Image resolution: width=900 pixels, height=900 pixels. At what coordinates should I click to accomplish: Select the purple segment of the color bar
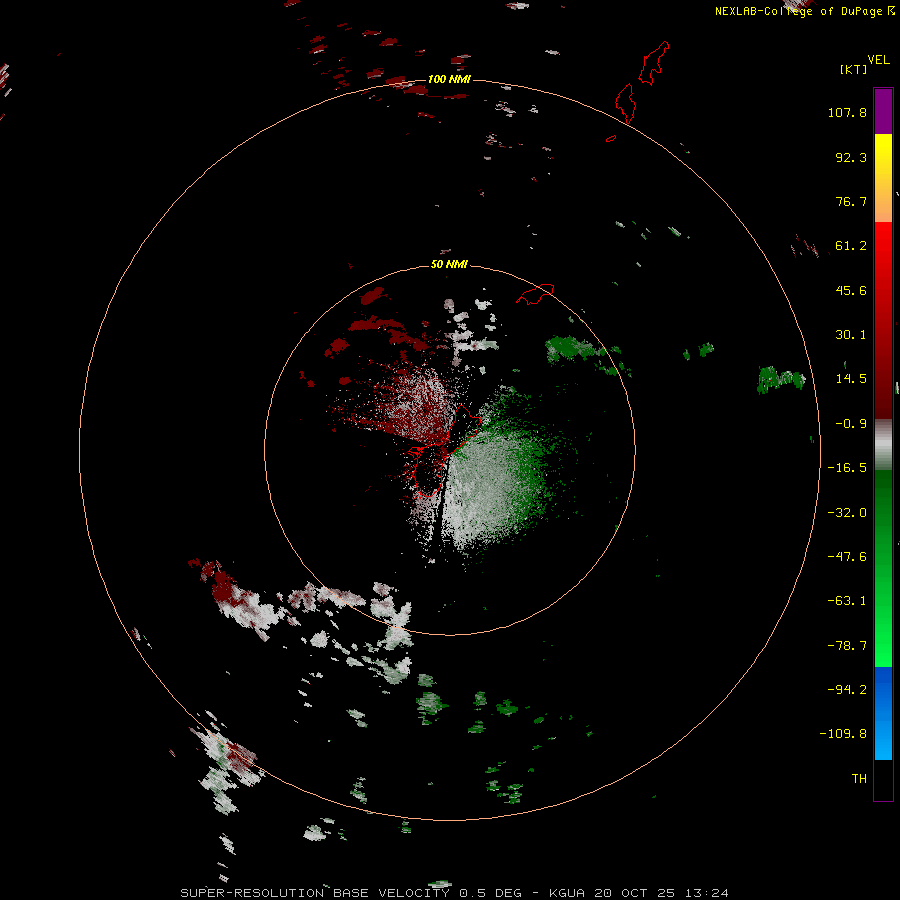click(x=883, y=111)
